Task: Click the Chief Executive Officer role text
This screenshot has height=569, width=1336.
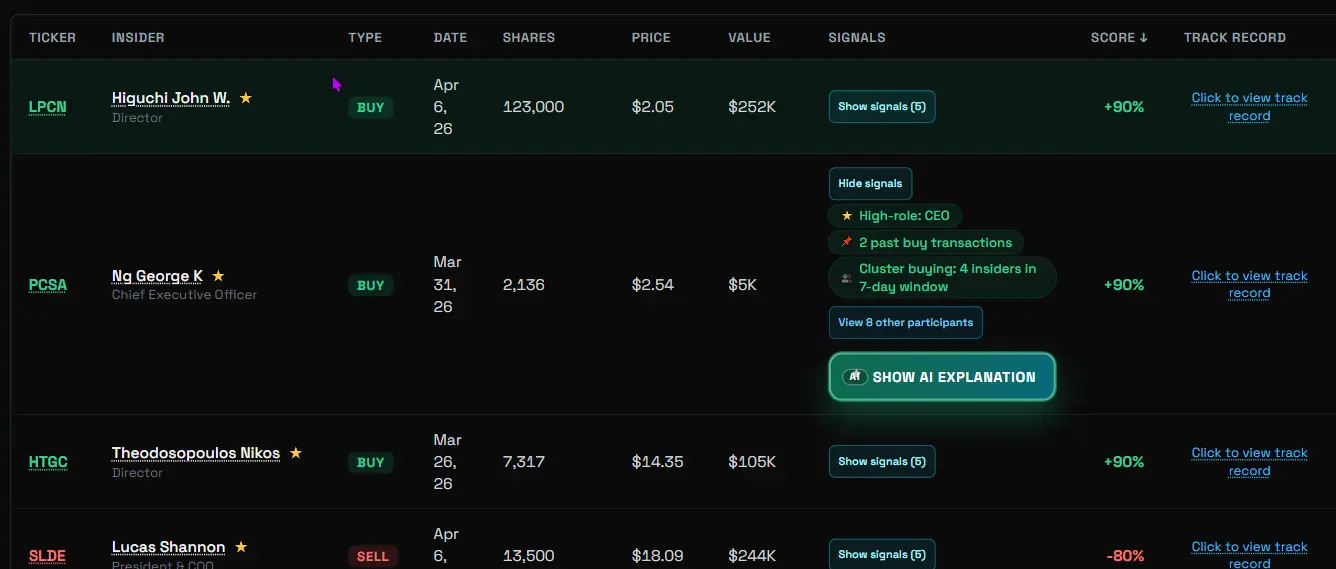Action: [184, 295]
